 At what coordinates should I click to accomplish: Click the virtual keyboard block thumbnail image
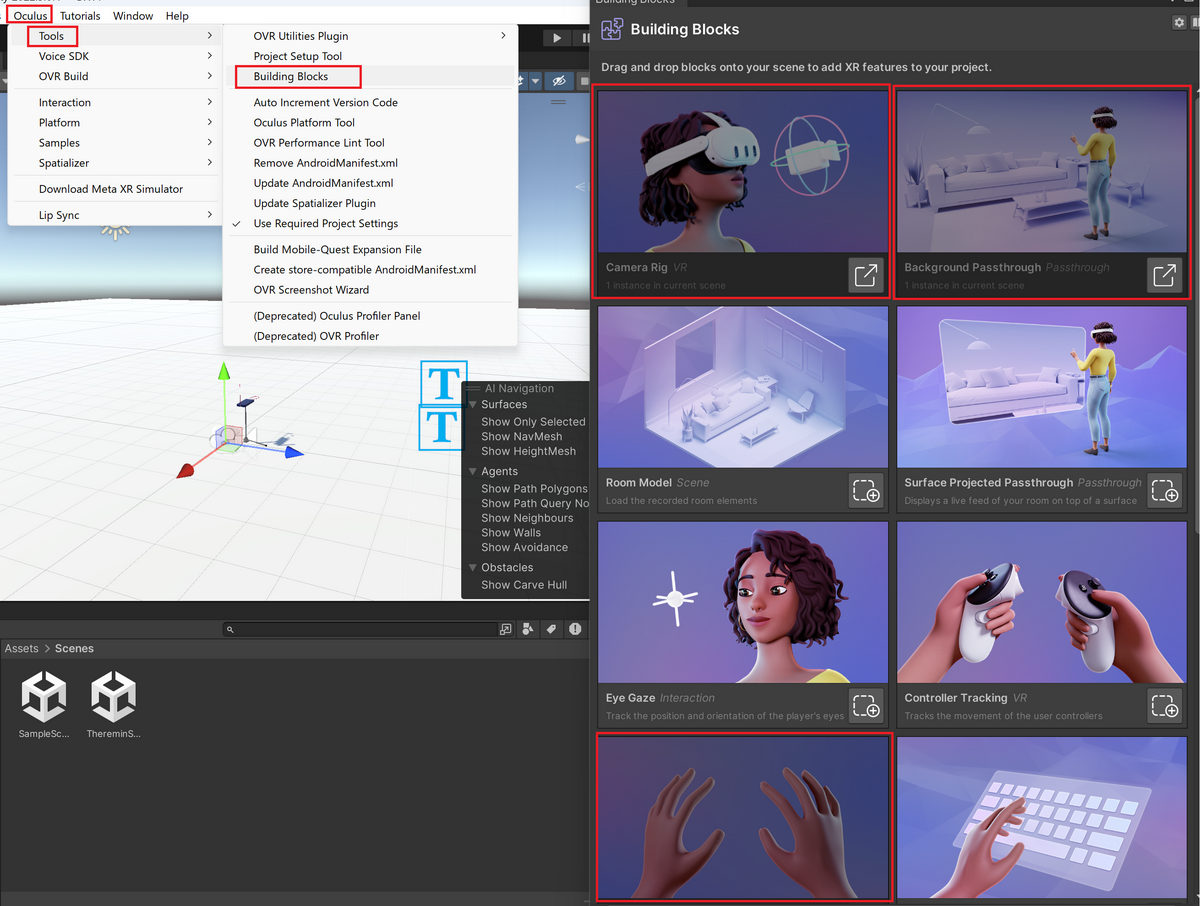pos(1041,818)
